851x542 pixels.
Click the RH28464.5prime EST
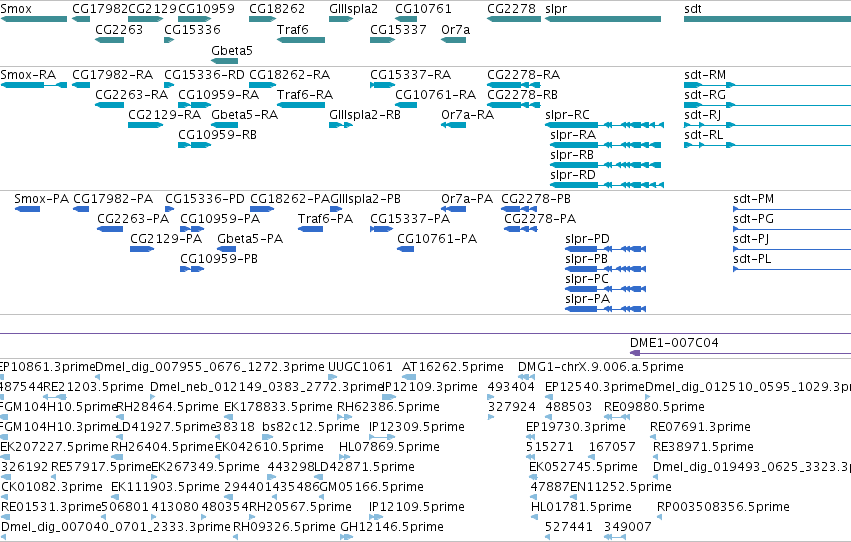tap(119, 417)
